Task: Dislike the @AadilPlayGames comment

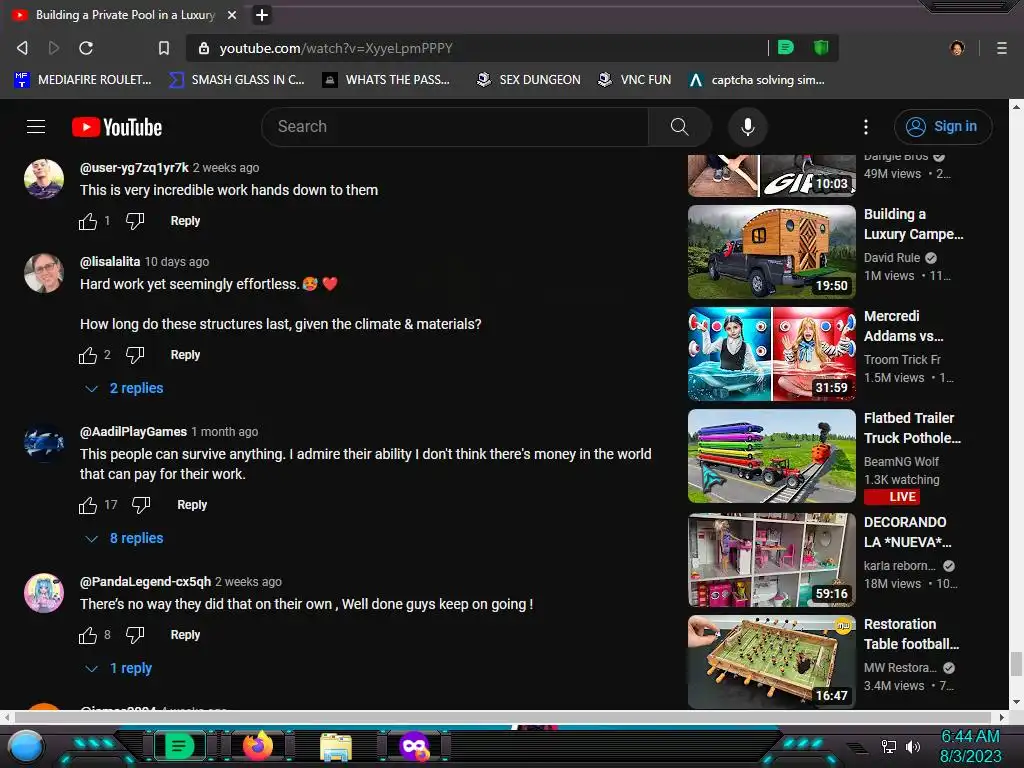Action: point(141,505)
